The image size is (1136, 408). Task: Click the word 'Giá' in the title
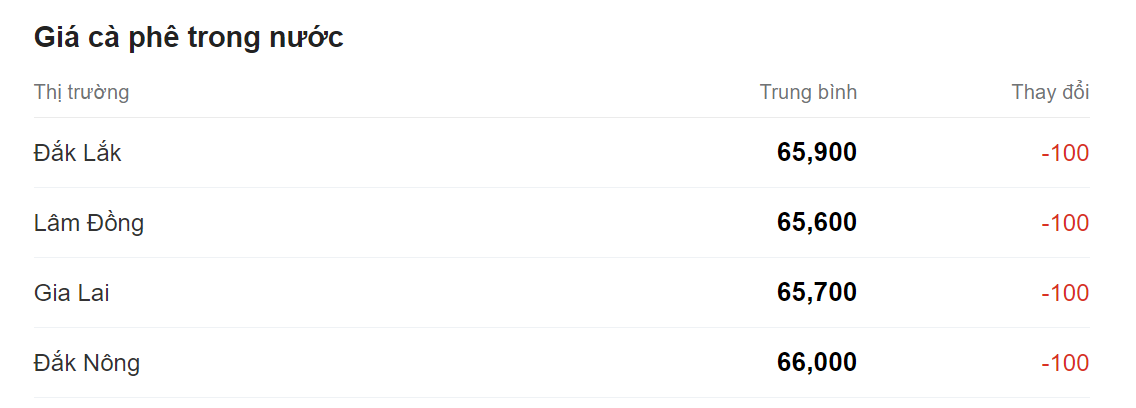56,38
